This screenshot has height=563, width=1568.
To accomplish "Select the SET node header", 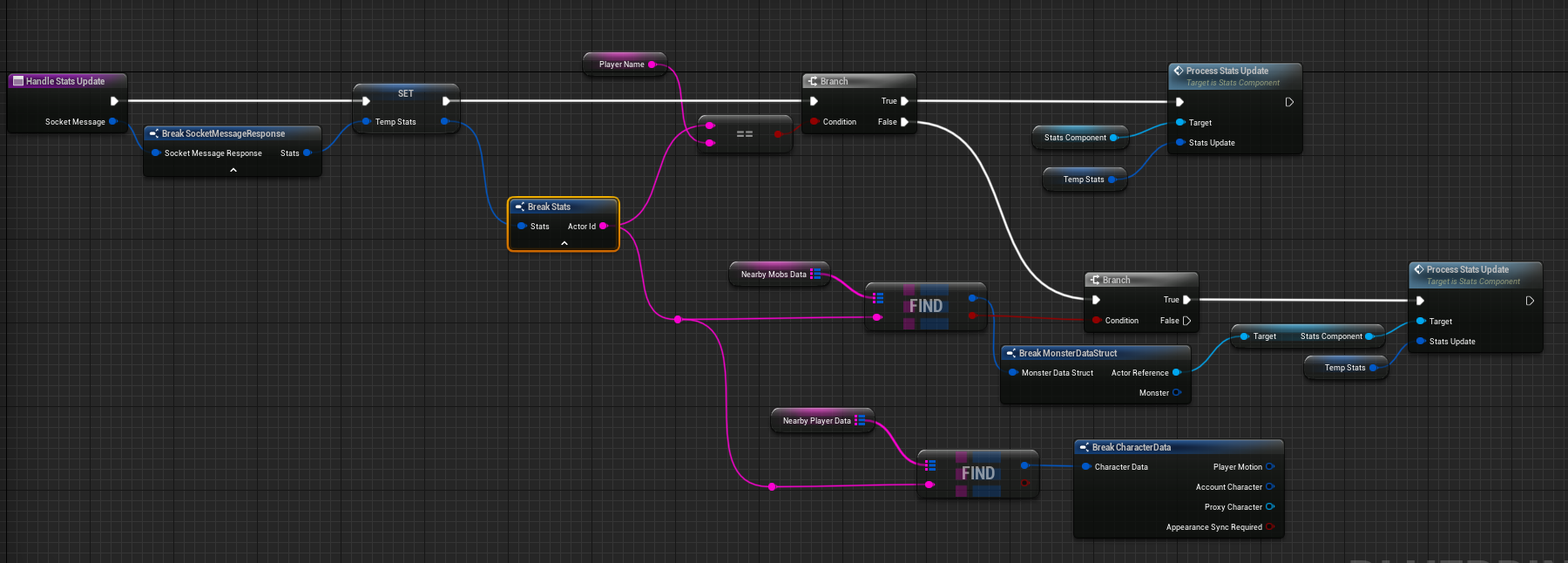I will pos(406,93).
